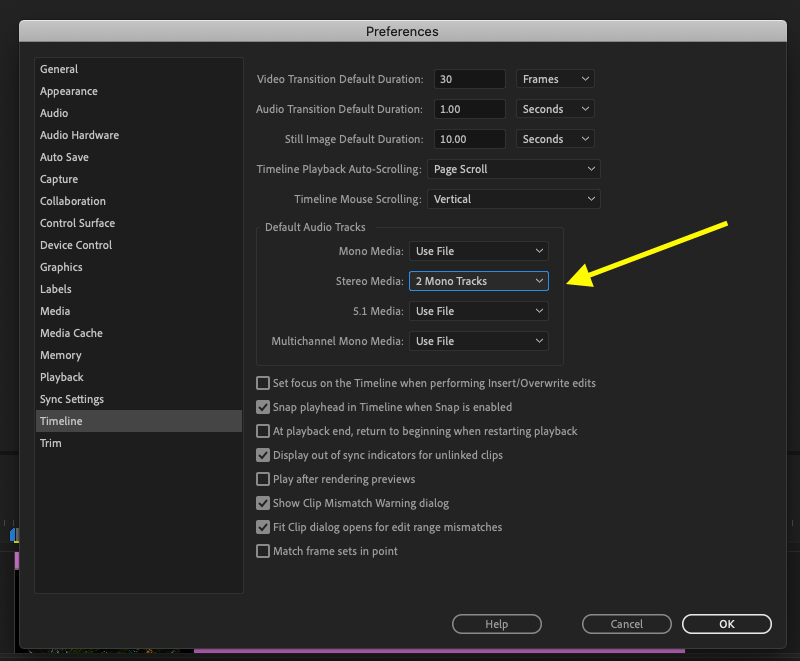Open the Trim preferences section
800x661 pixels.
point(51,443)
